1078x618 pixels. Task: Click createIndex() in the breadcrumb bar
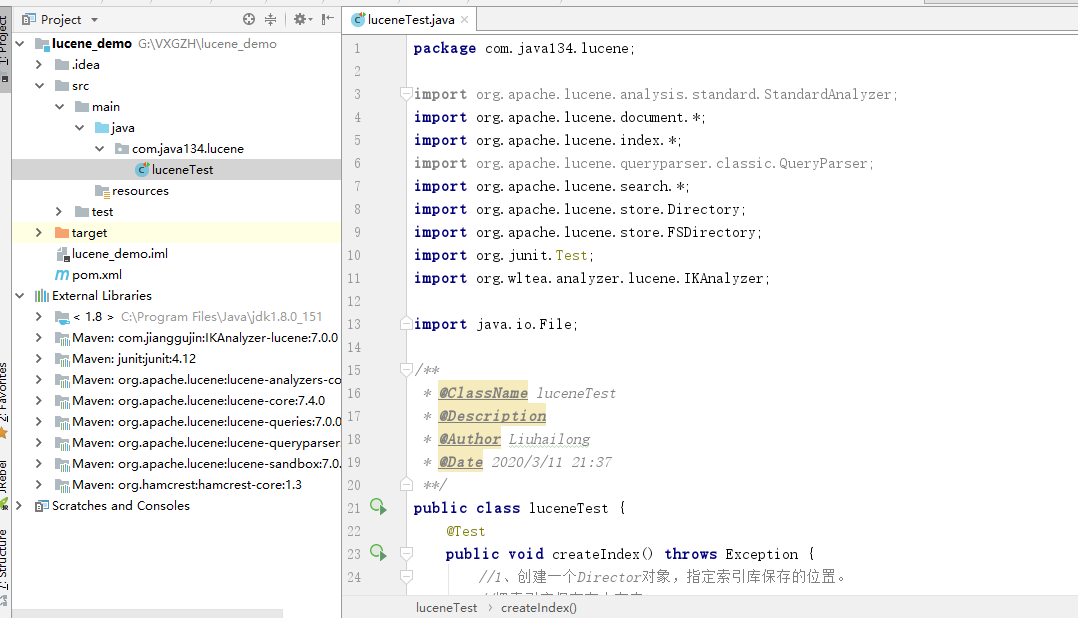pos(539,608)
